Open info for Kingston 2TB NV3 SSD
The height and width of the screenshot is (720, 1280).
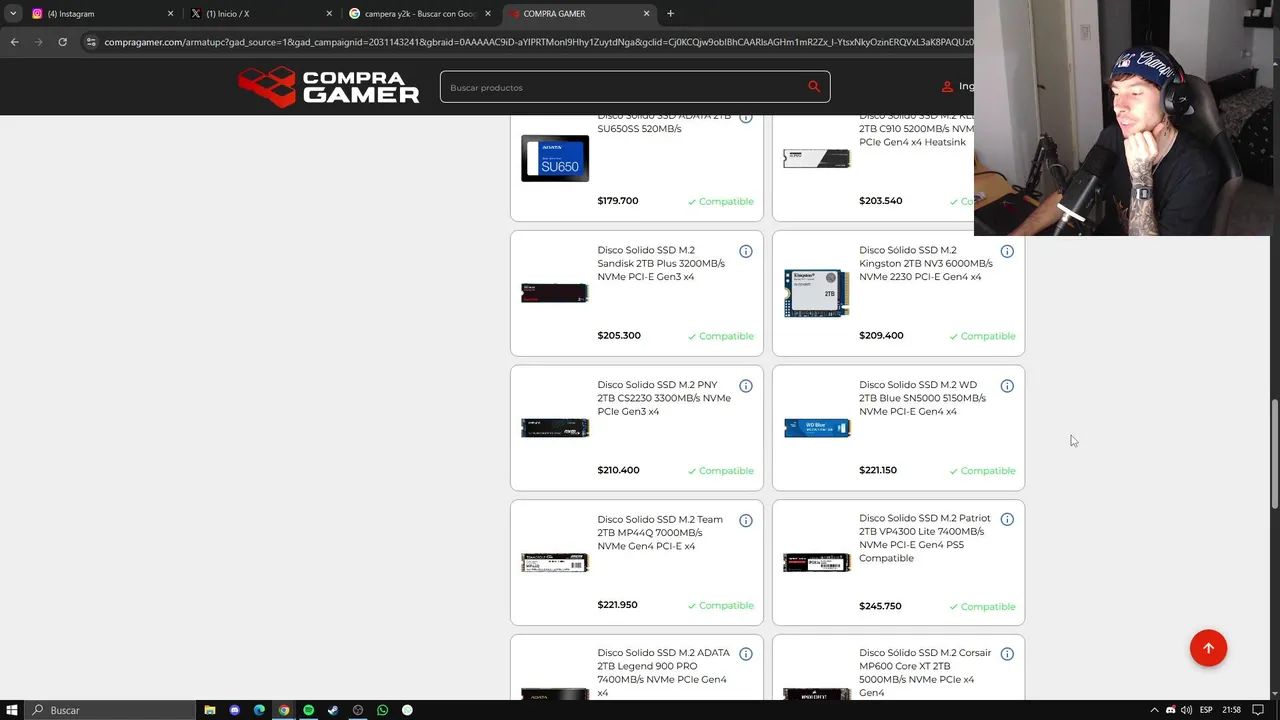click(1007, 251)
